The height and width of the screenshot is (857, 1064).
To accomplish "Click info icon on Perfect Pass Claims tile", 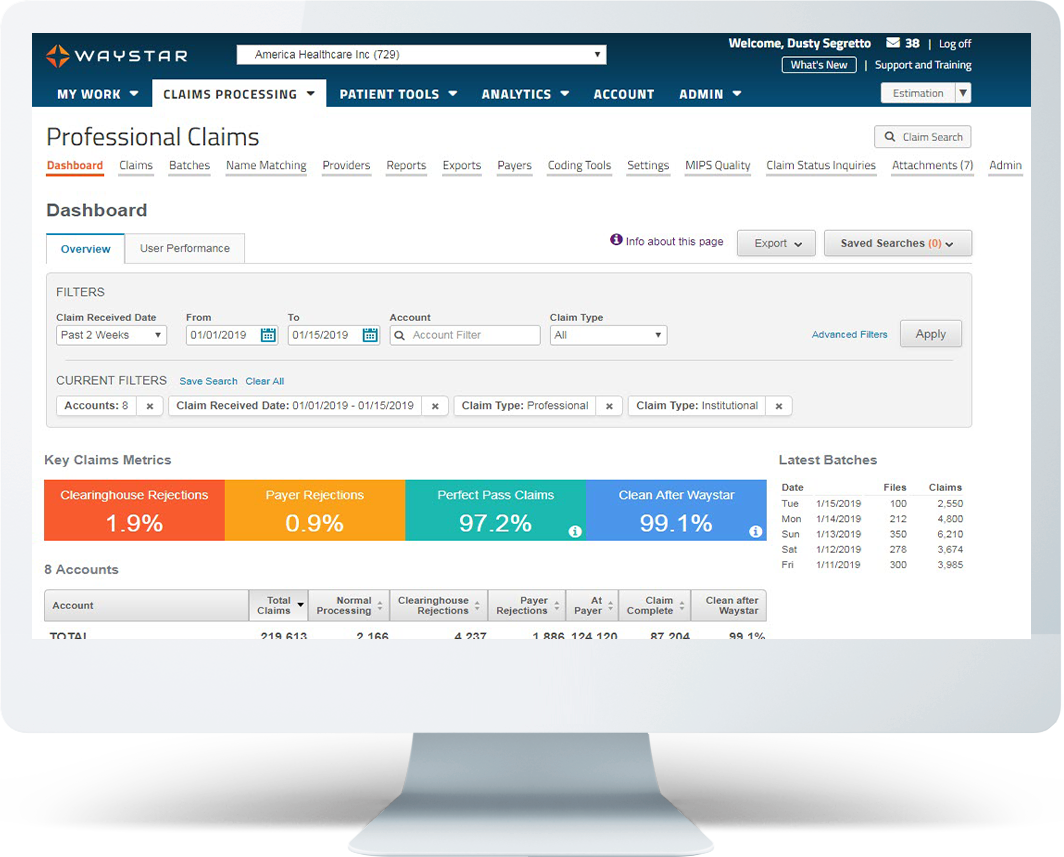I will [575, 531].
